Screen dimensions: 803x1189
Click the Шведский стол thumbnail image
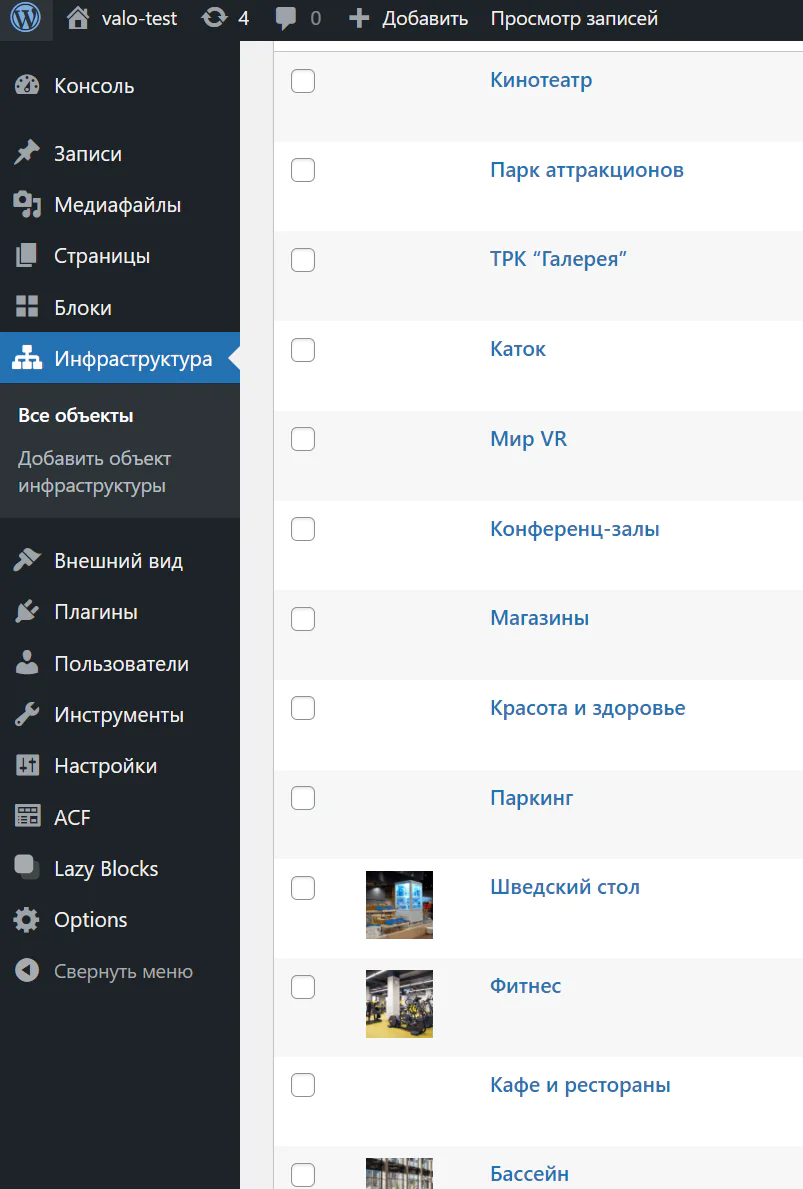(x=400, y=905)
